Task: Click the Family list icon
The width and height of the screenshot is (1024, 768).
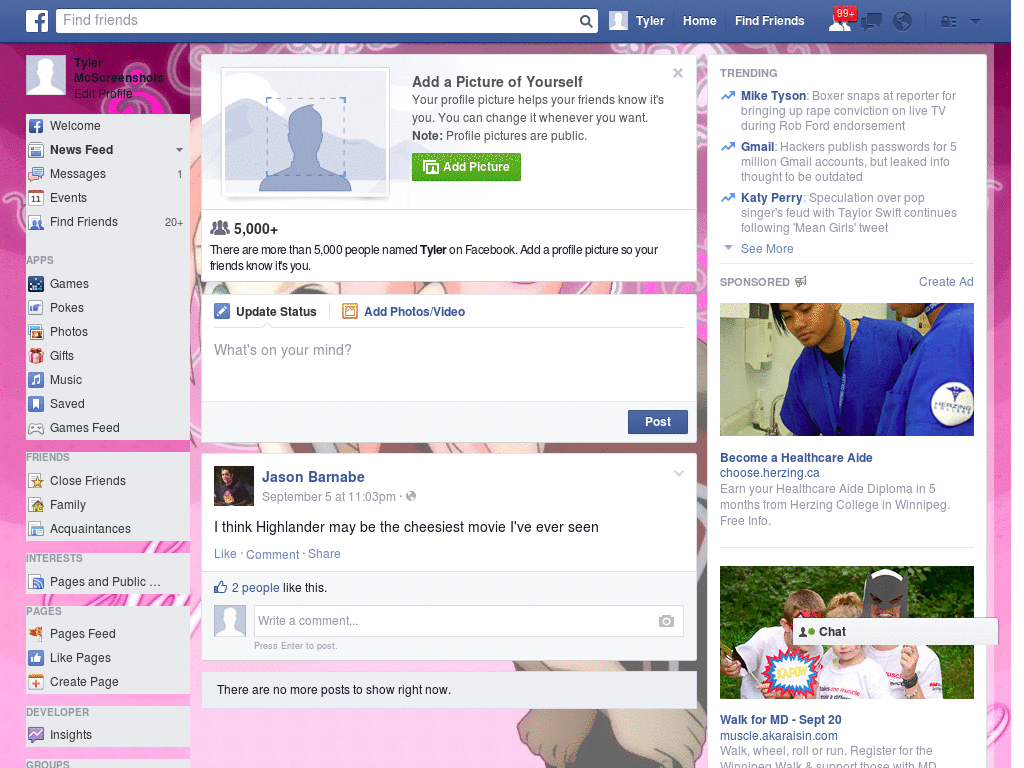Action: click(x=36, y=505)
